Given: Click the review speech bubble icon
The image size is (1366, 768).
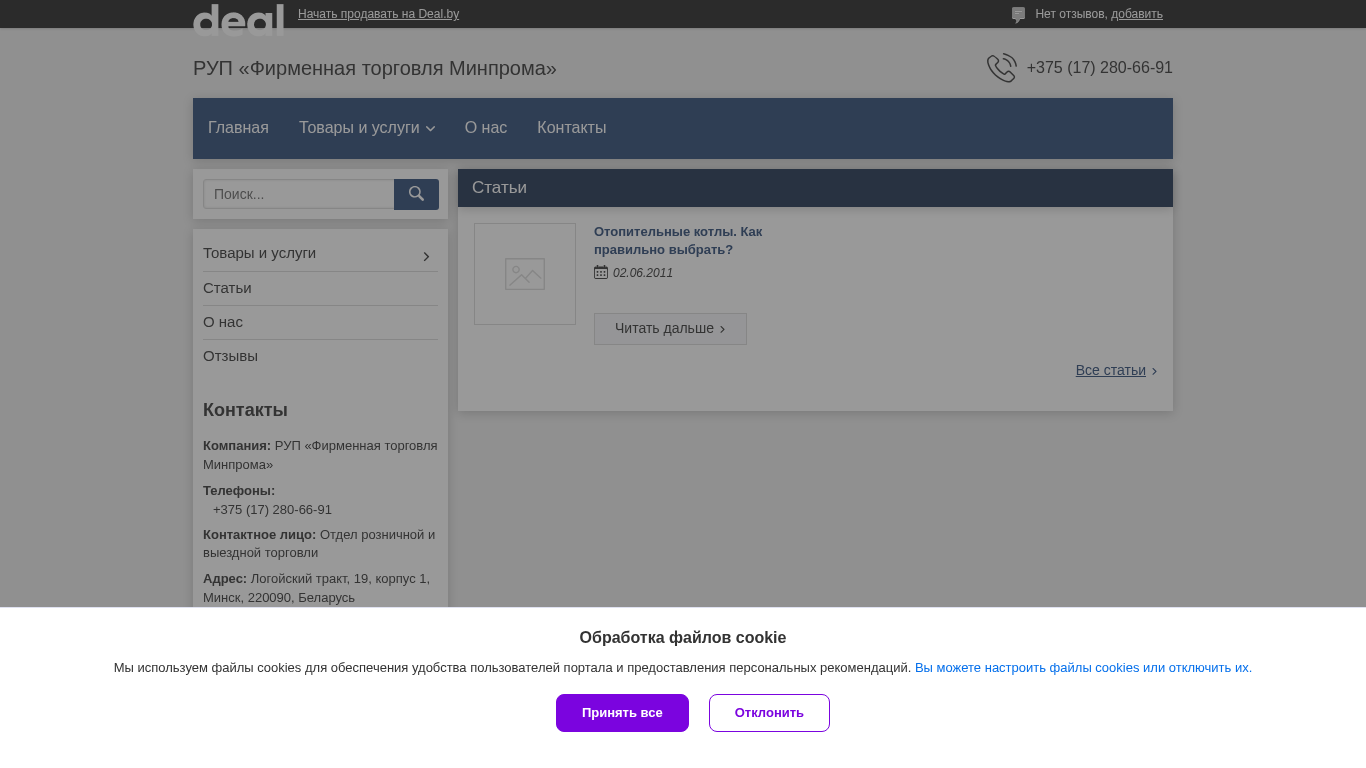Looking at the screenshot, I should (x=1018, y=15).
